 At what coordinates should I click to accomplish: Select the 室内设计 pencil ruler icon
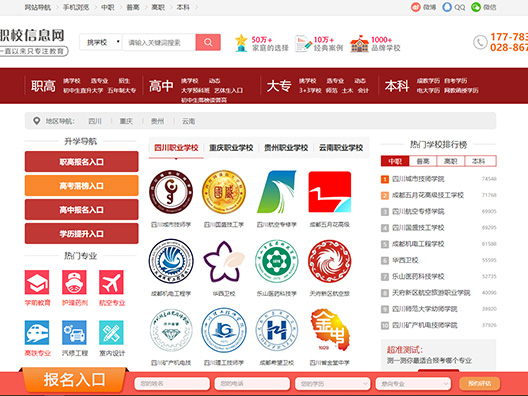(x=111, y=333)
